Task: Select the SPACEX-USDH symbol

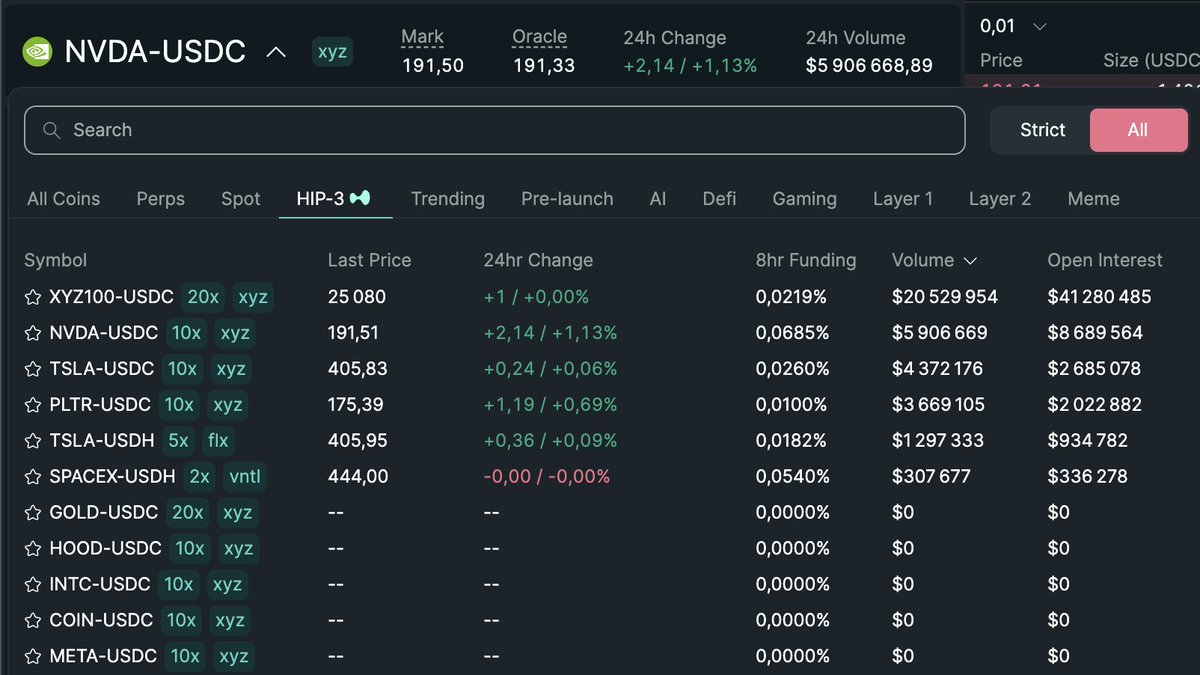Action: [112, 477]
